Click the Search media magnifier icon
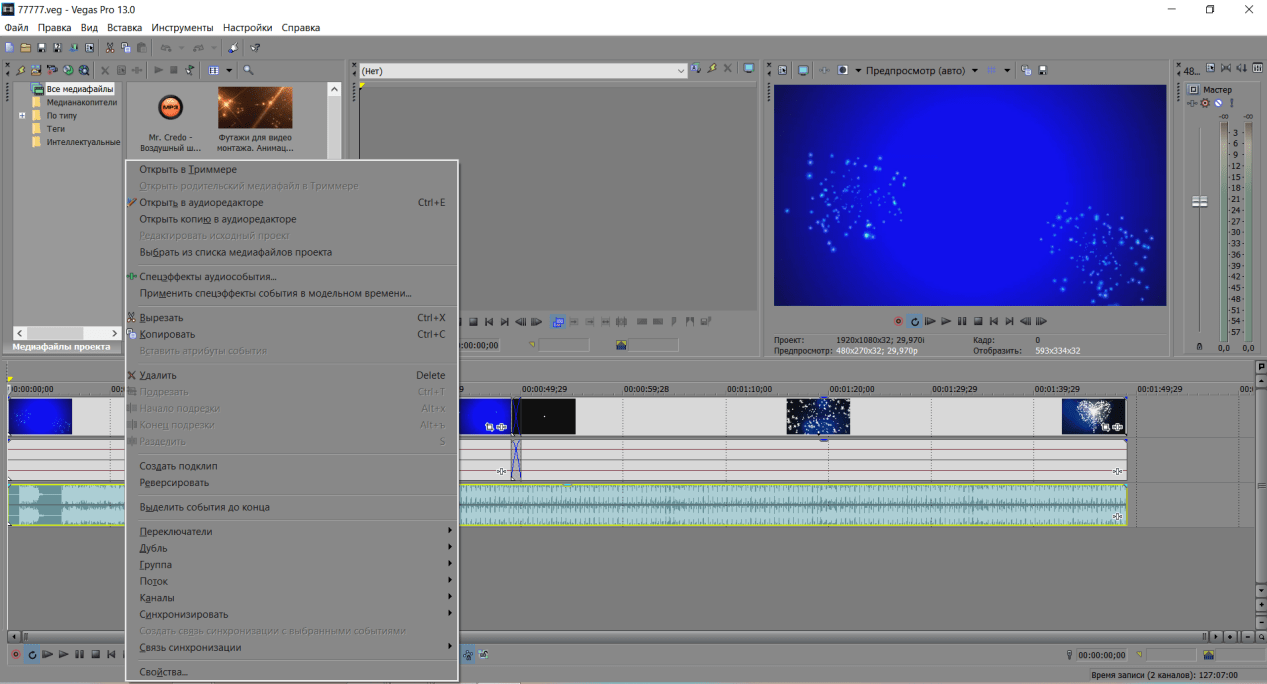 (248, 71)
